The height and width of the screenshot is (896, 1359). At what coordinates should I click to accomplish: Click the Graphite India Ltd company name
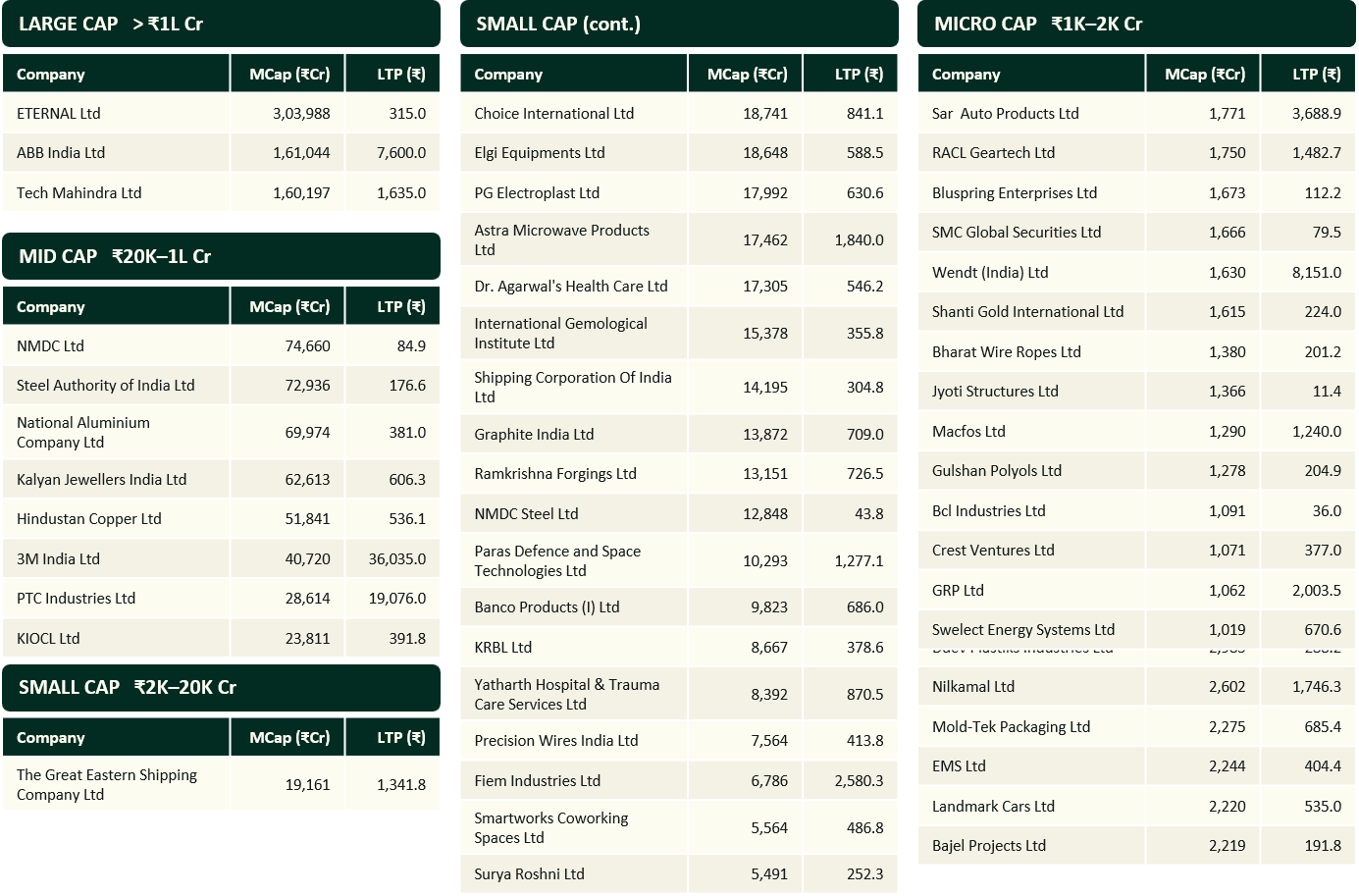click(534, 435)
